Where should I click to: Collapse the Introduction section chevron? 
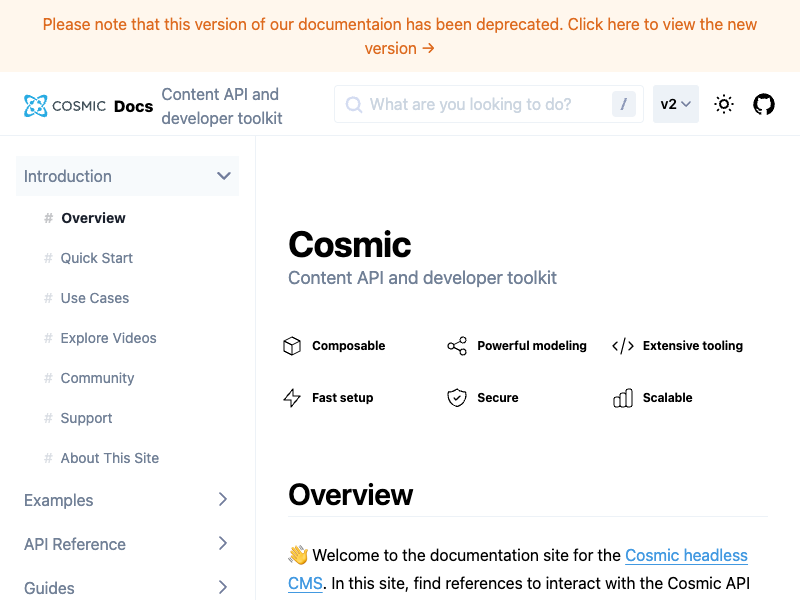(223, 176)
